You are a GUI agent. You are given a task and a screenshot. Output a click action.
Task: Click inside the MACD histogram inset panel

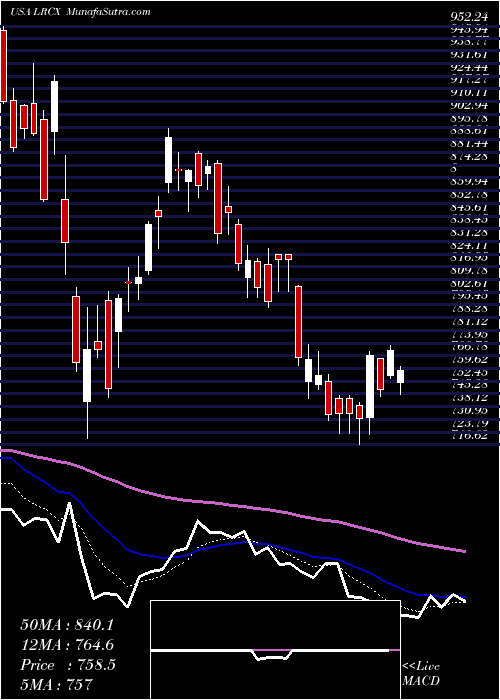pos(275,650)
